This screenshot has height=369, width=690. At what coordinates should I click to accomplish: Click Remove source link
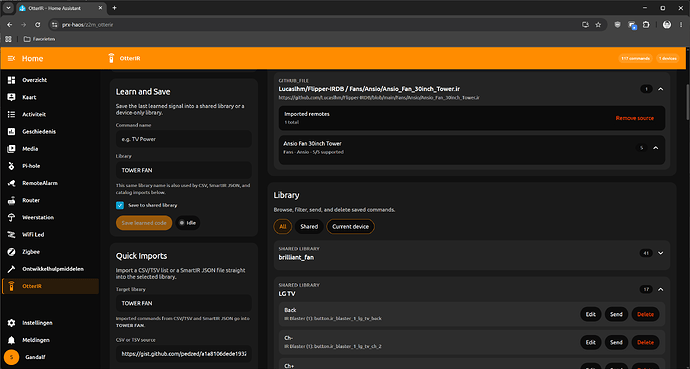(635, 118)
